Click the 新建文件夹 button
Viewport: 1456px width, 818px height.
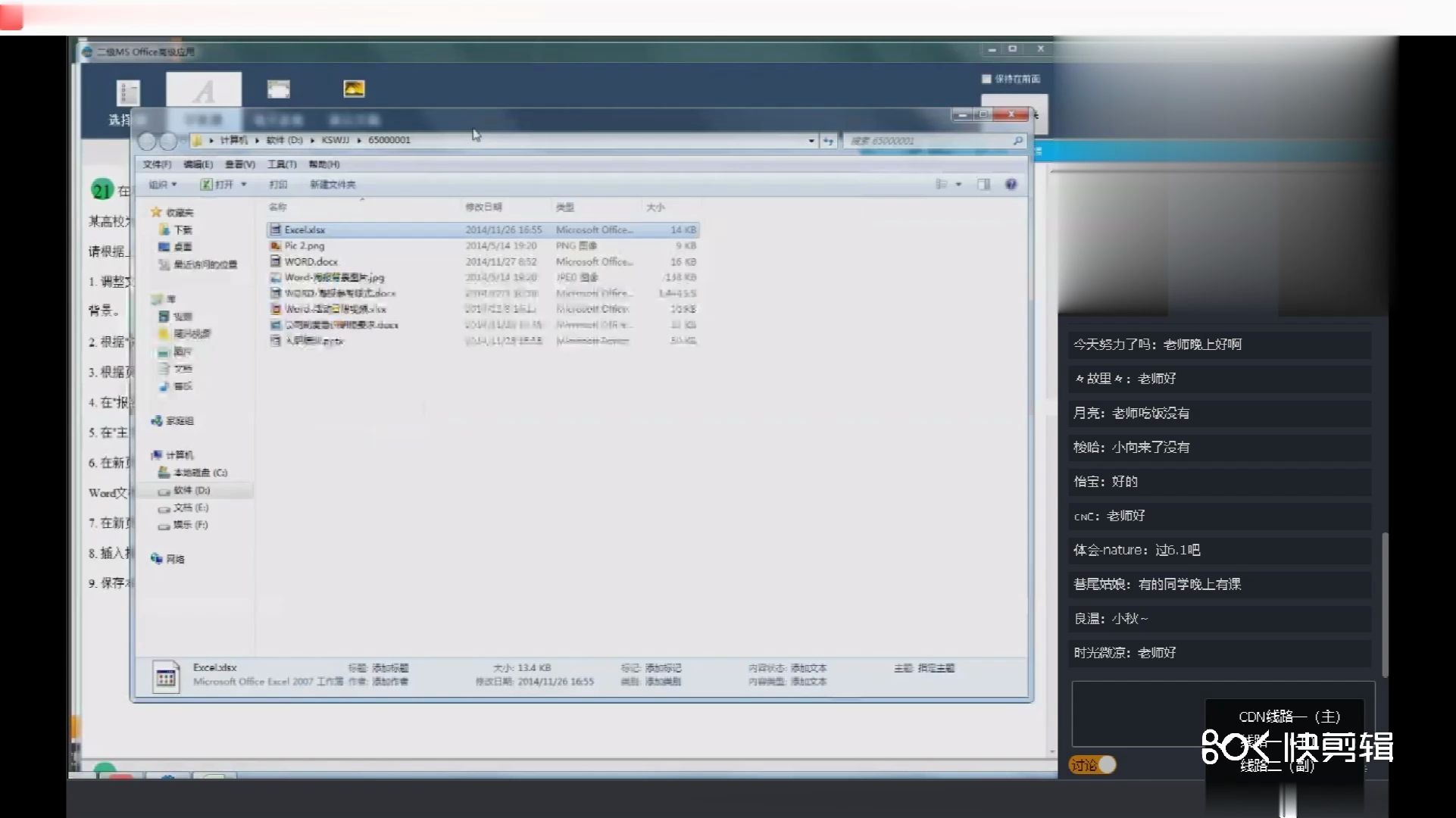pyautogui.click(x=332, y=184)
